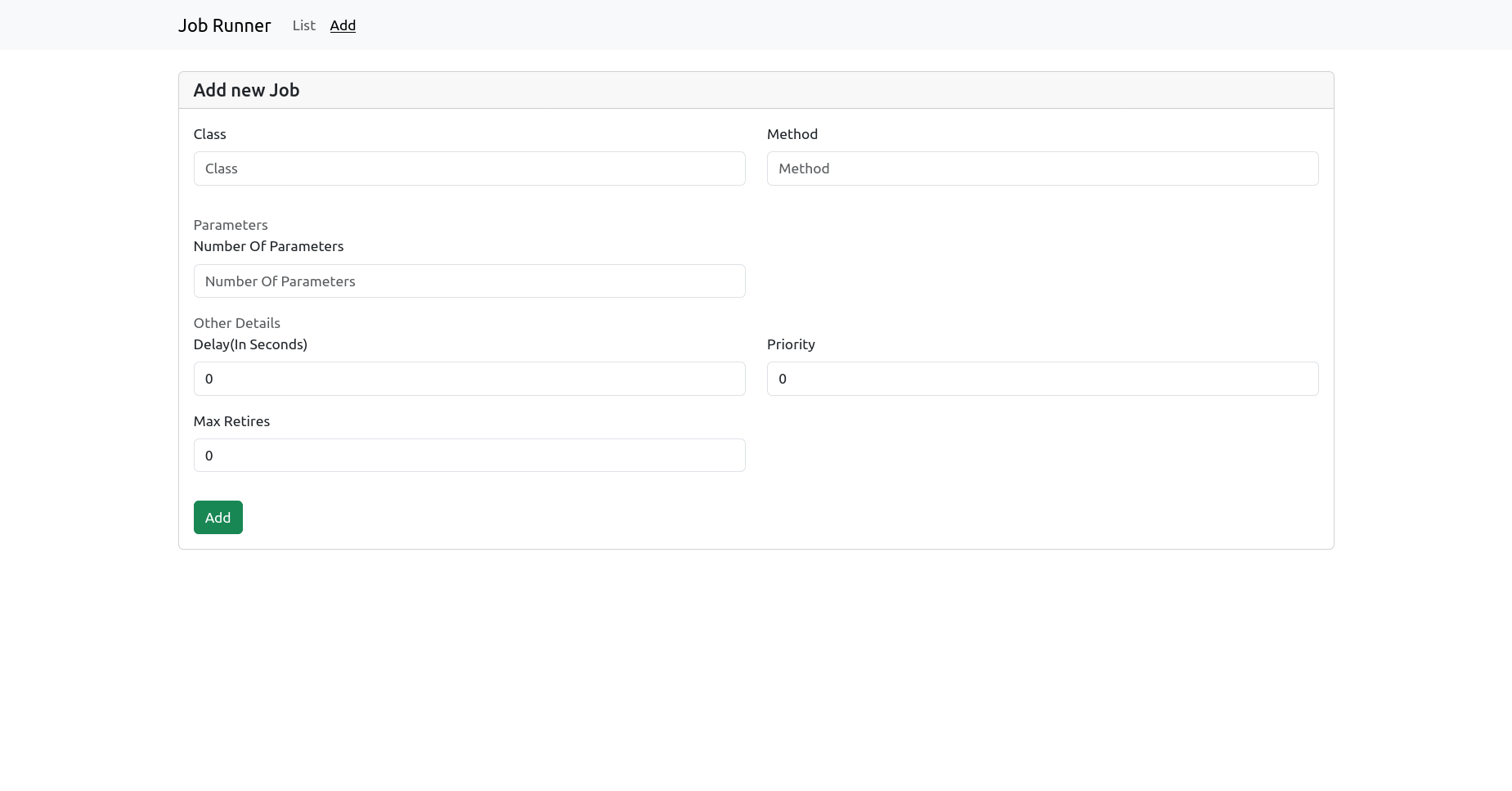Image resolution: width=1512 pixels, height=791 pixels.
Task: Focus the Priority input field
Action: pos(1043,379)
